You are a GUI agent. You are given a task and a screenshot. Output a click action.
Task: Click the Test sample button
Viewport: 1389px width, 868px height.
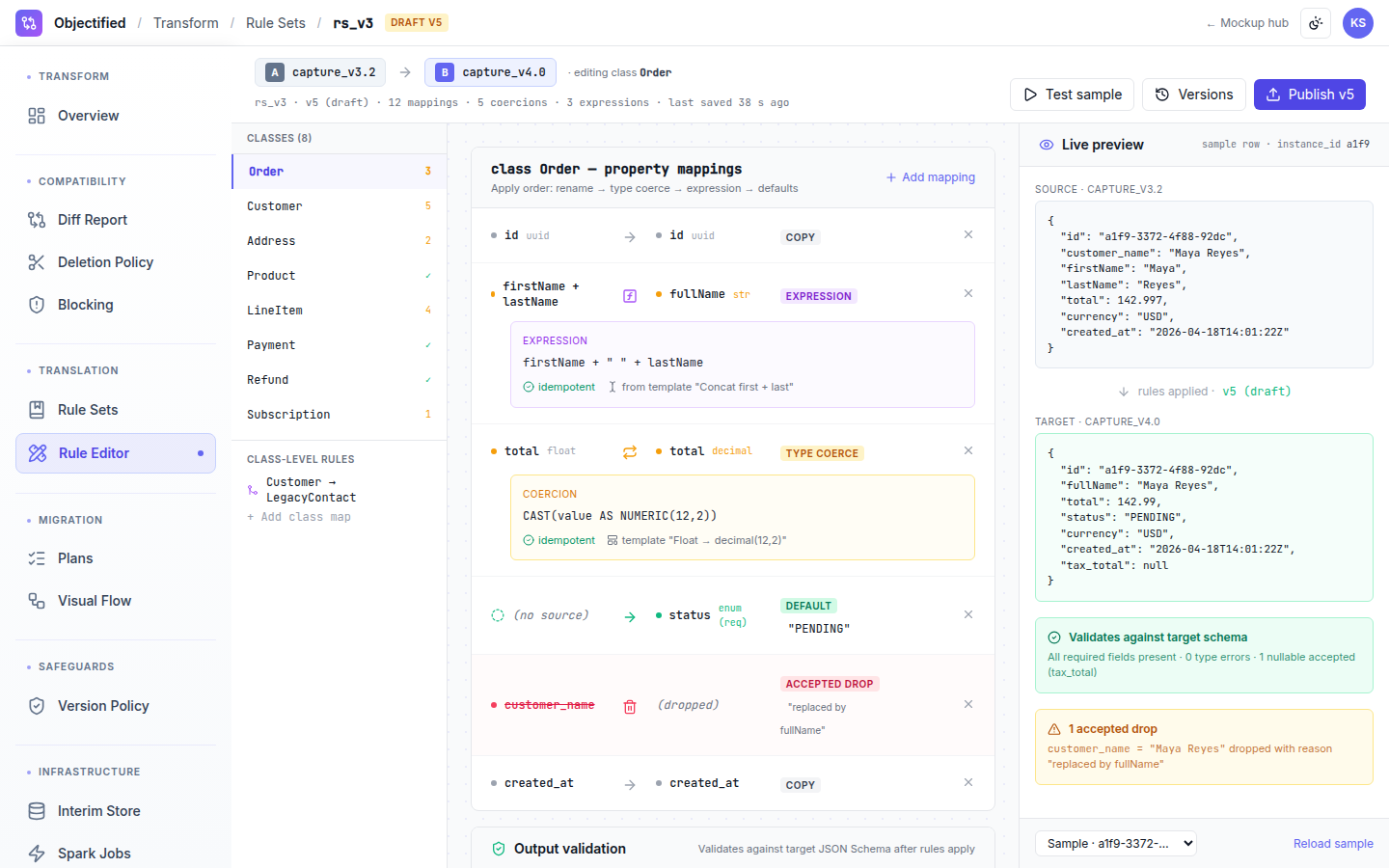[1072, 95]
